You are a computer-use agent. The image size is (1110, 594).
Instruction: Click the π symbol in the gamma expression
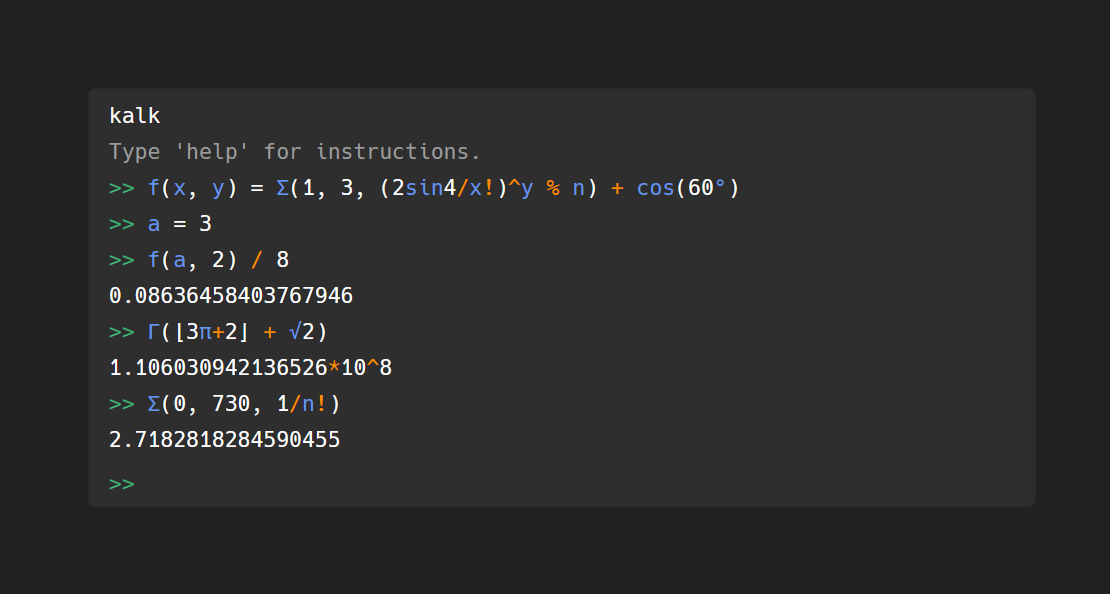(205, 331)
